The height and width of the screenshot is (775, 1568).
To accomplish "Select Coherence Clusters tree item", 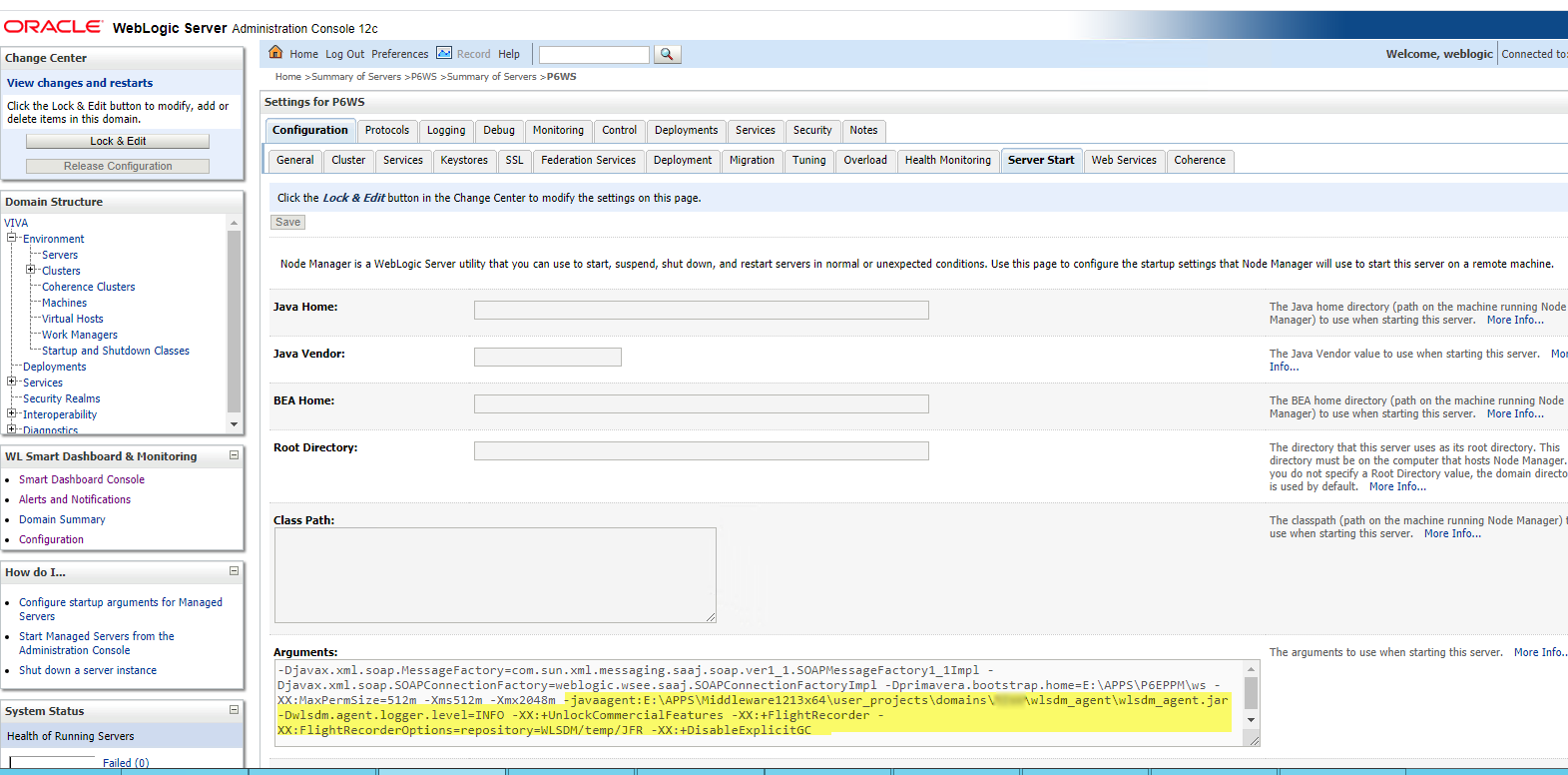I will pyautogui.click(x=88, y=287).
